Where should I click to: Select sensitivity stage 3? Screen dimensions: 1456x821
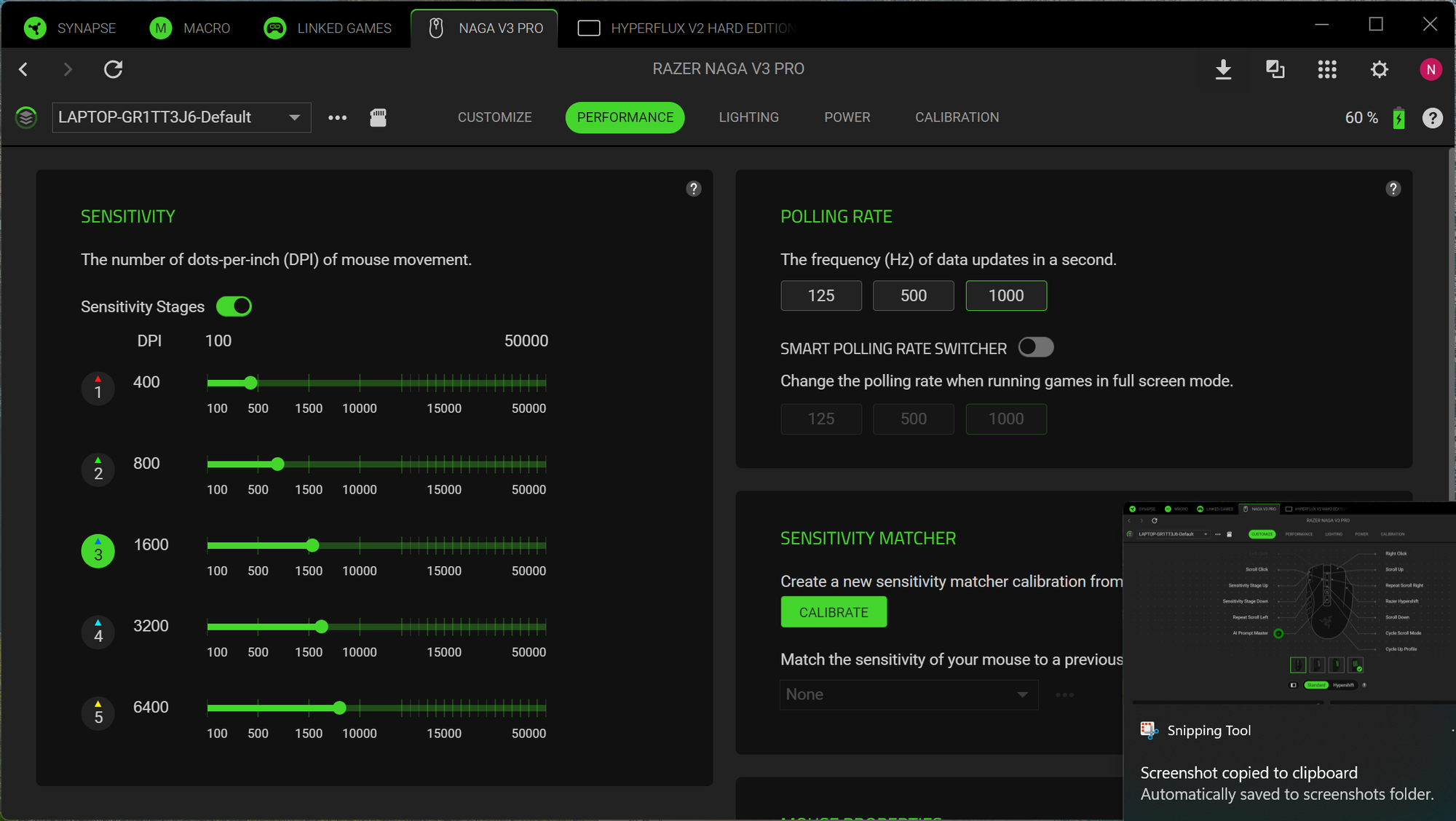98,551
